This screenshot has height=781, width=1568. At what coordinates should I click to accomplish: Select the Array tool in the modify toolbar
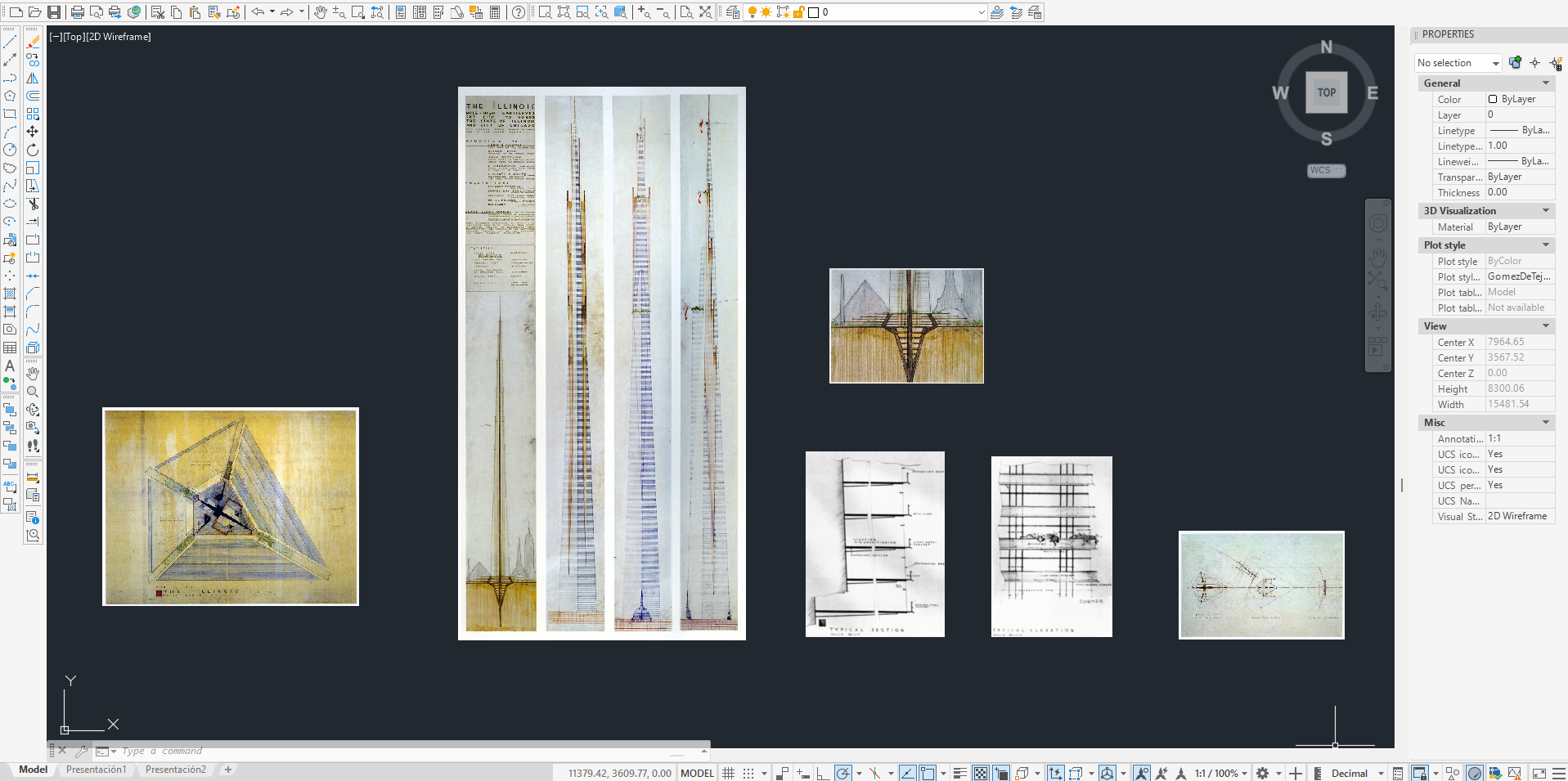[33, 114]
